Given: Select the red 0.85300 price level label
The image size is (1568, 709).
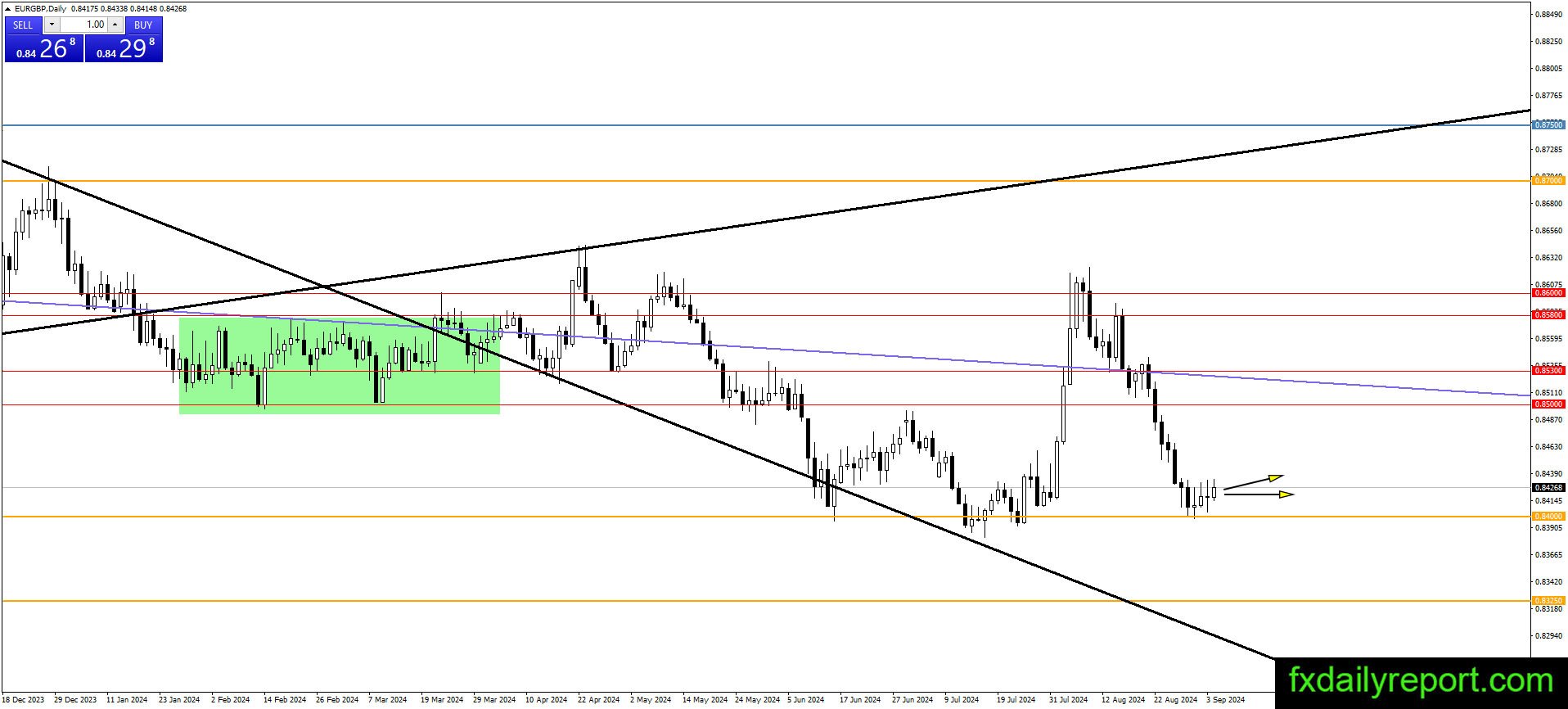Looking at the screenshot, I should [1548, 371].
